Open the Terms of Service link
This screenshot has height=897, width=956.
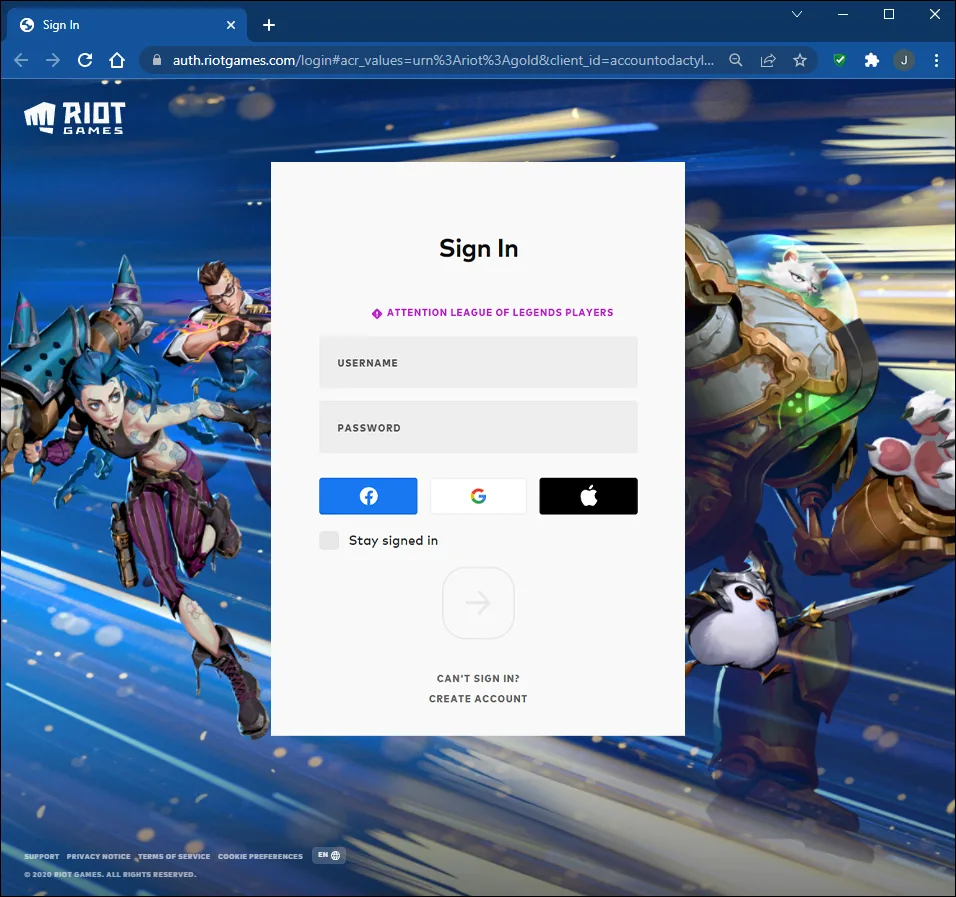(174, 856)
